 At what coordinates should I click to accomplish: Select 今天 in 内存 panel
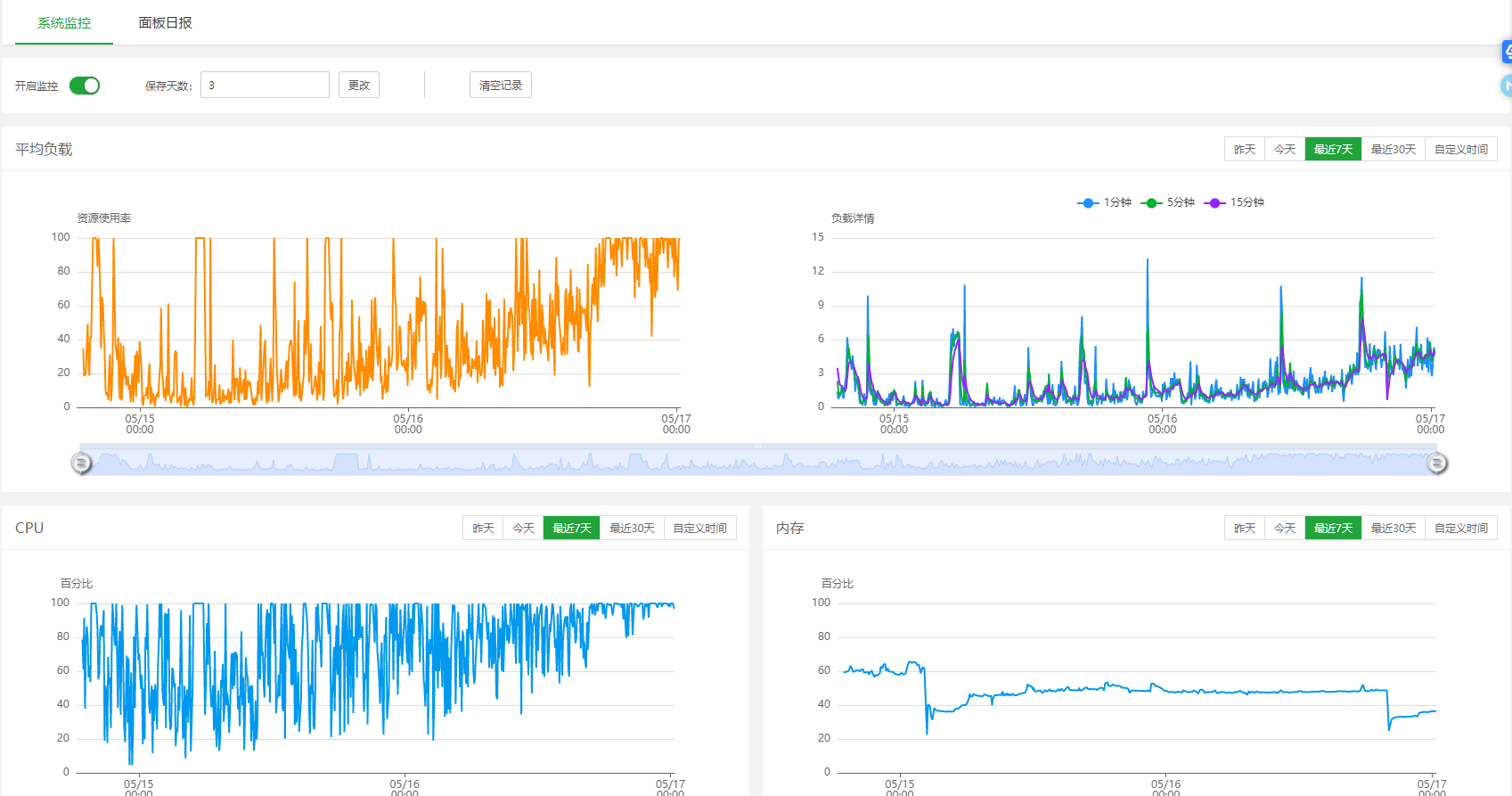point(1285,528)
